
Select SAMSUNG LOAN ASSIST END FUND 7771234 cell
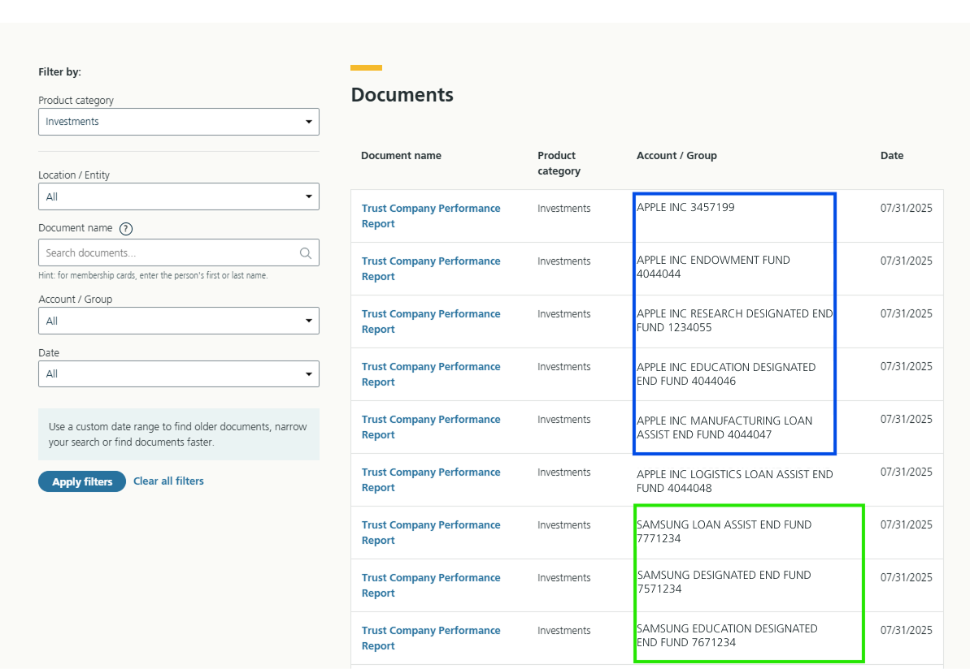[724, 531]
